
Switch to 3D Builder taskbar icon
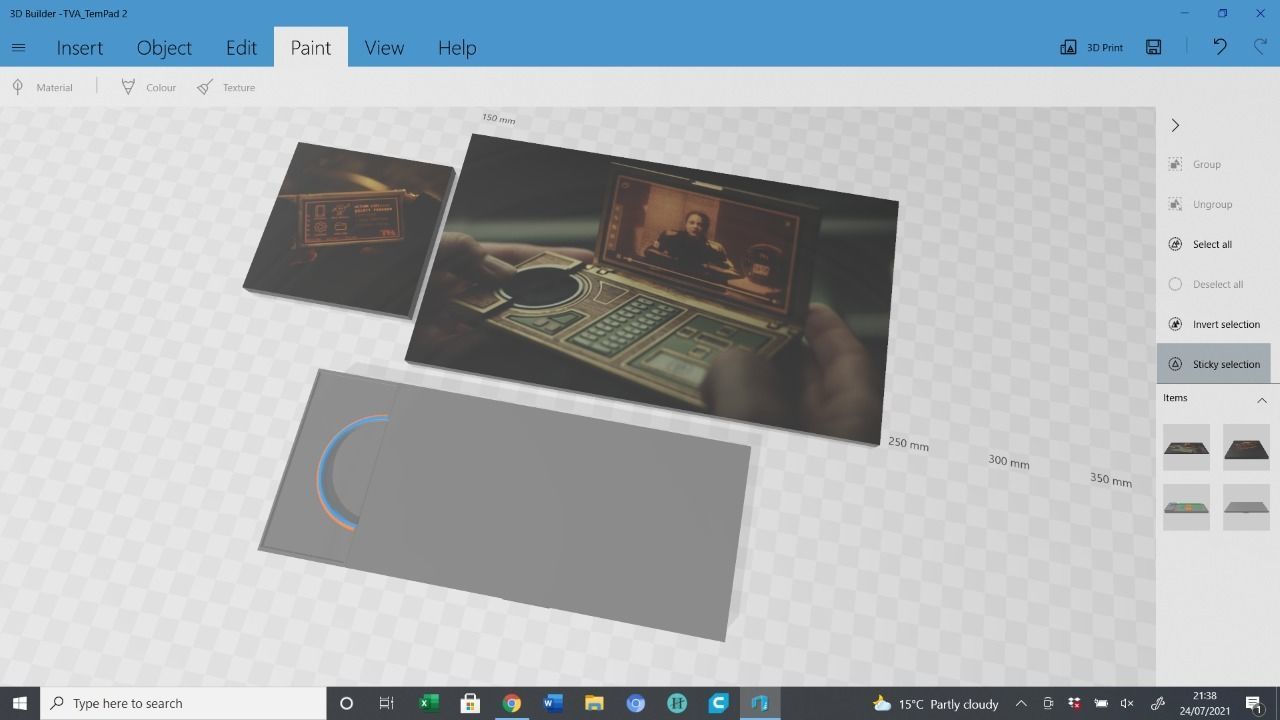pos(759,703)
